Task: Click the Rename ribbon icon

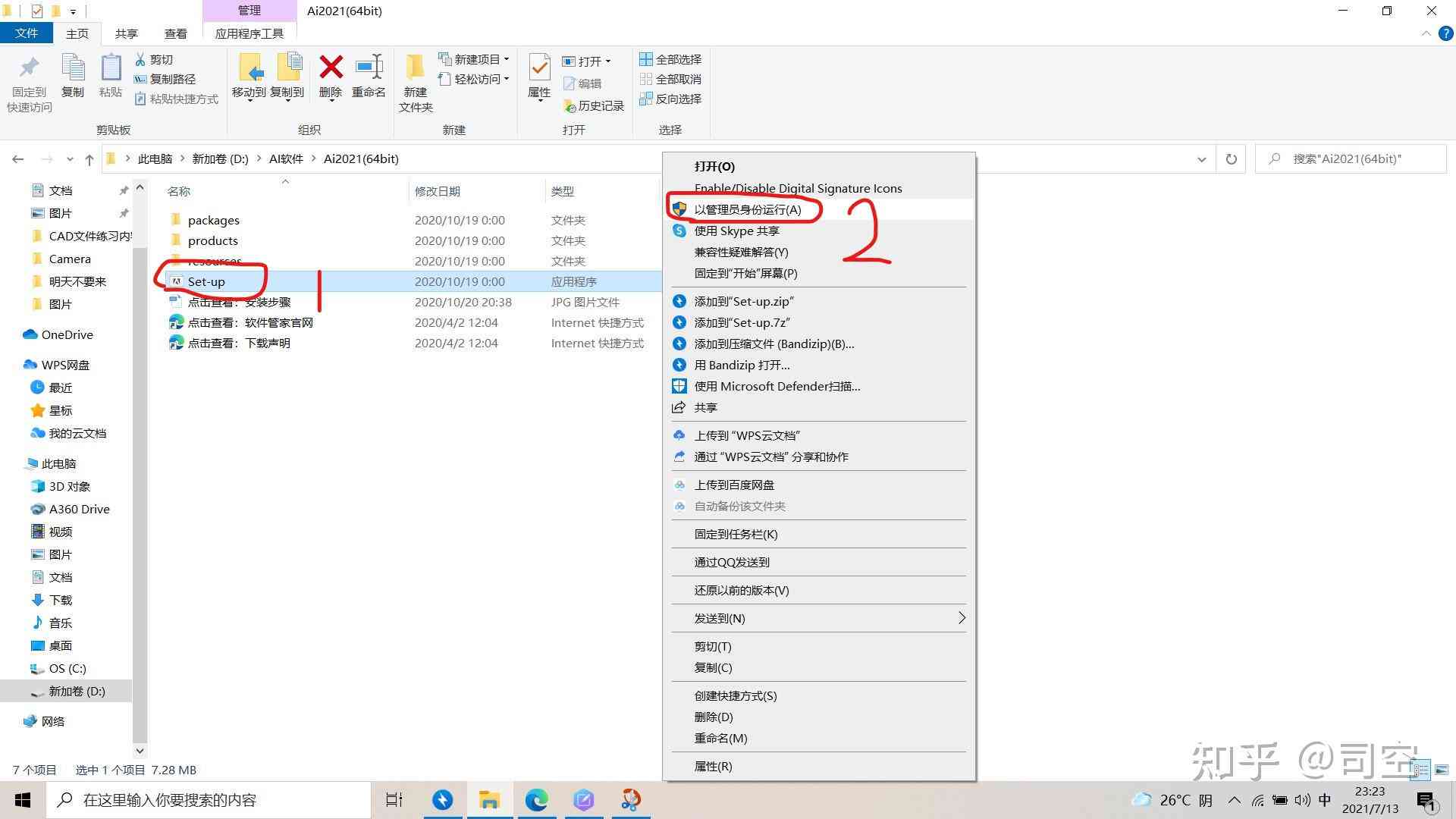Action: pyautogui.click(x=369, y=76)
